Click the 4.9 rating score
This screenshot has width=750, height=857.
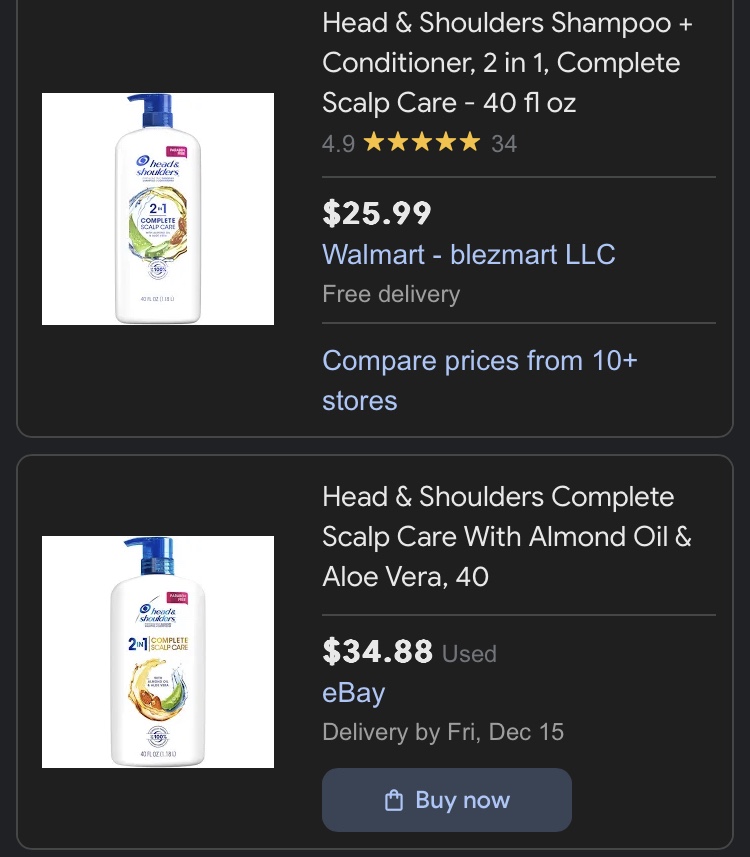(x=338, y=144)
